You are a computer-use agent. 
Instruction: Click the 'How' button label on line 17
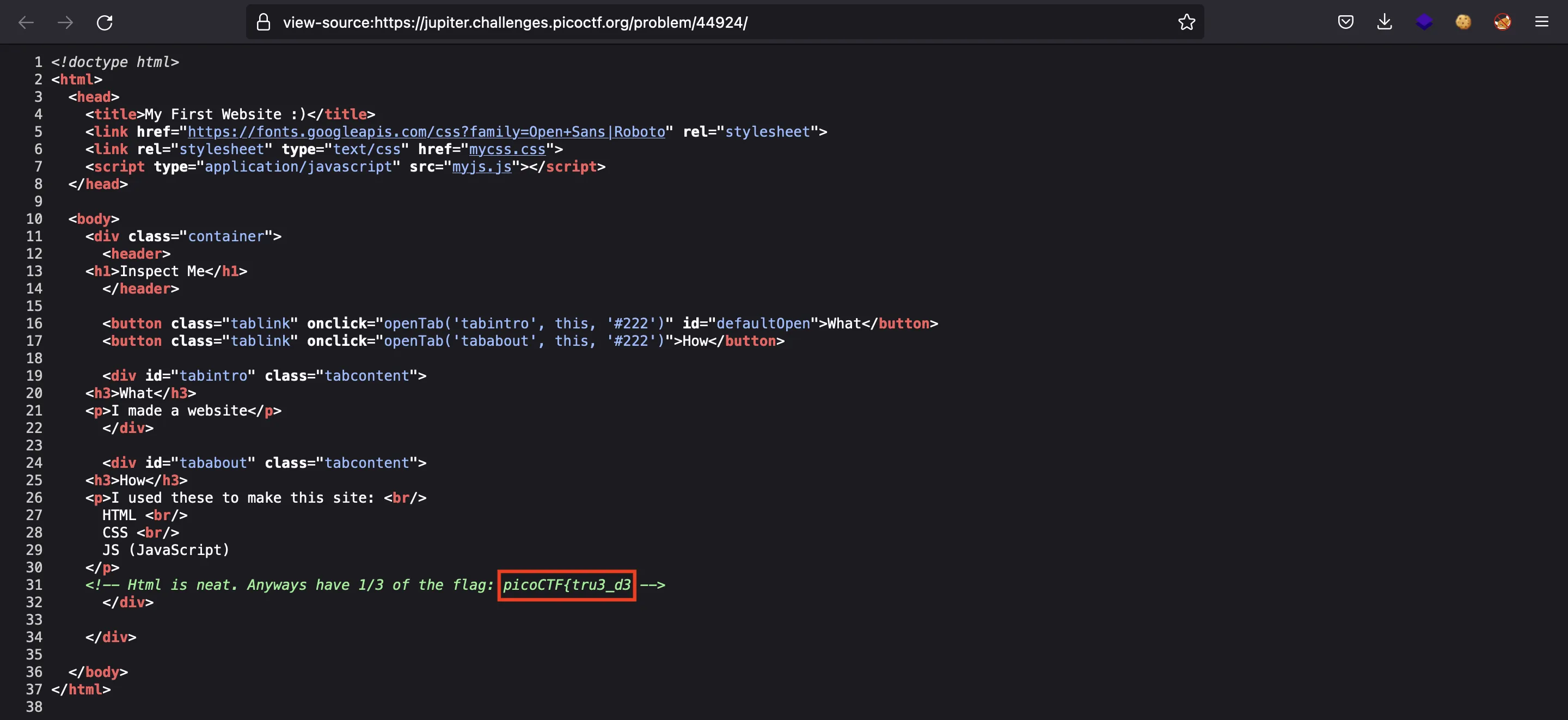695,341
